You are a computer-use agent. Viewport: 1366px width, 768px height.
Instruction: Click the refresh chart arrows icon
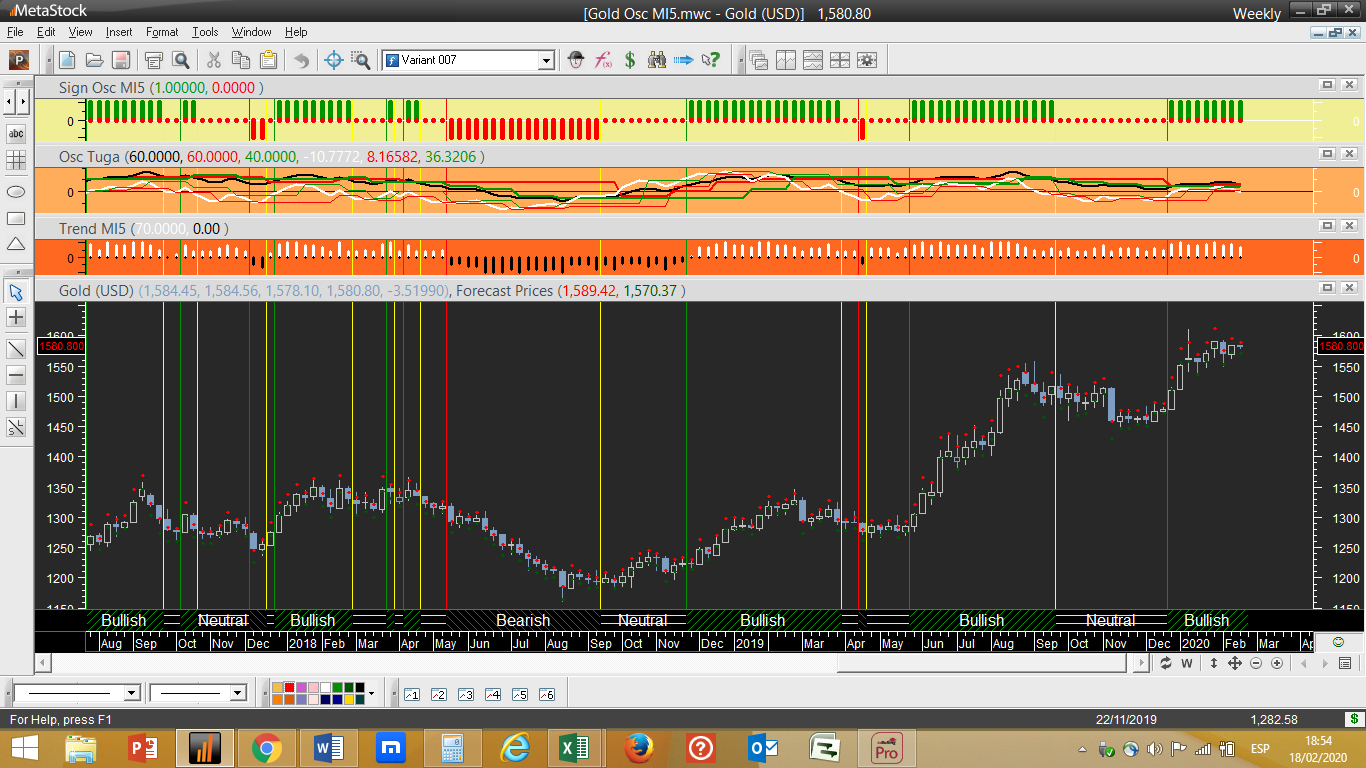(x=1165, y=663)
